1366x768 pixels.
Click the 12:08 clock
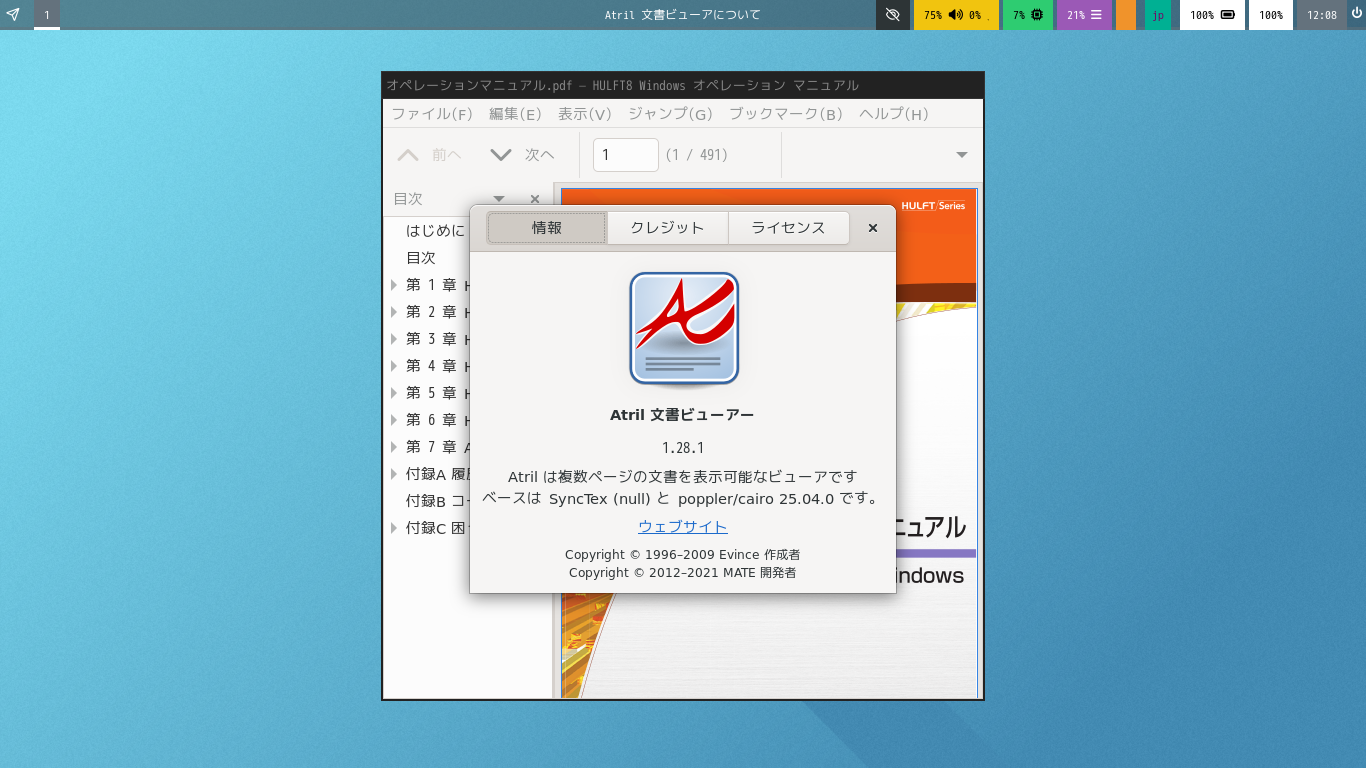point(1322,15)
